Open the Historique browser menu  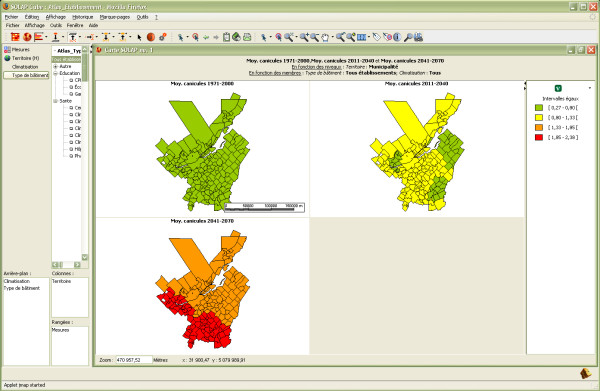coord(83,17)
